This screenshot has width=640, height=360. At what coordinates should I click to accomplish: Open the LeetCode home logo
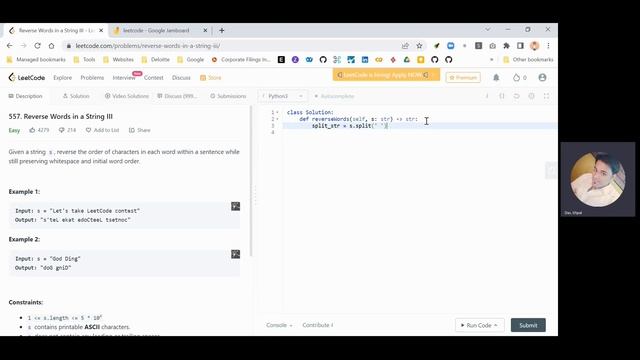coord(27,78)
